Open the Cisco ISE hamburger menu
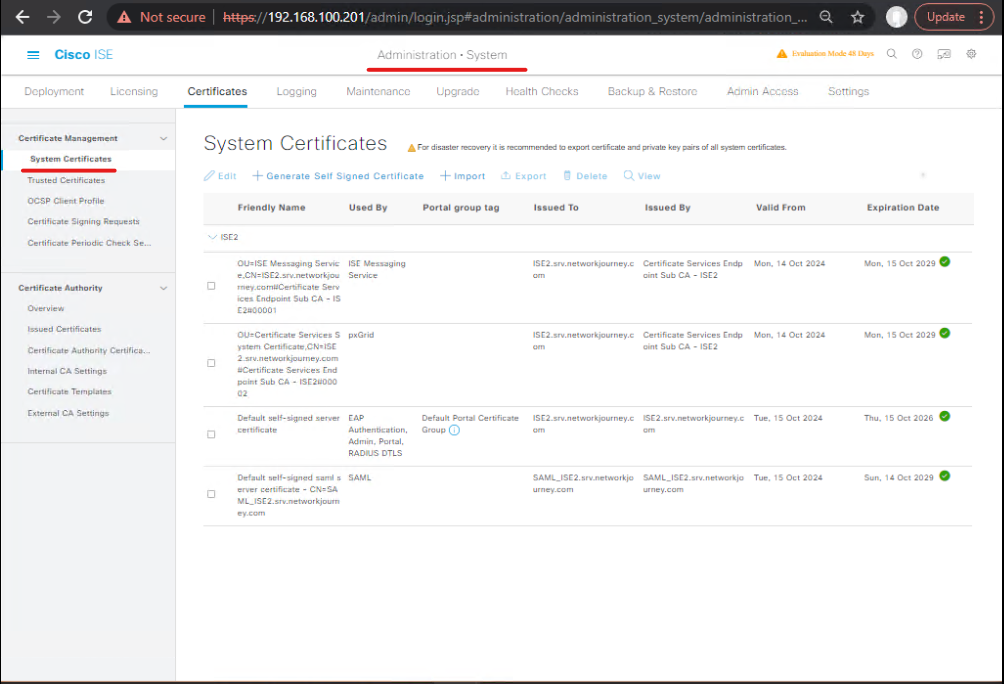The height and width of the screenshot is (684, 1004). click(33, 55)
